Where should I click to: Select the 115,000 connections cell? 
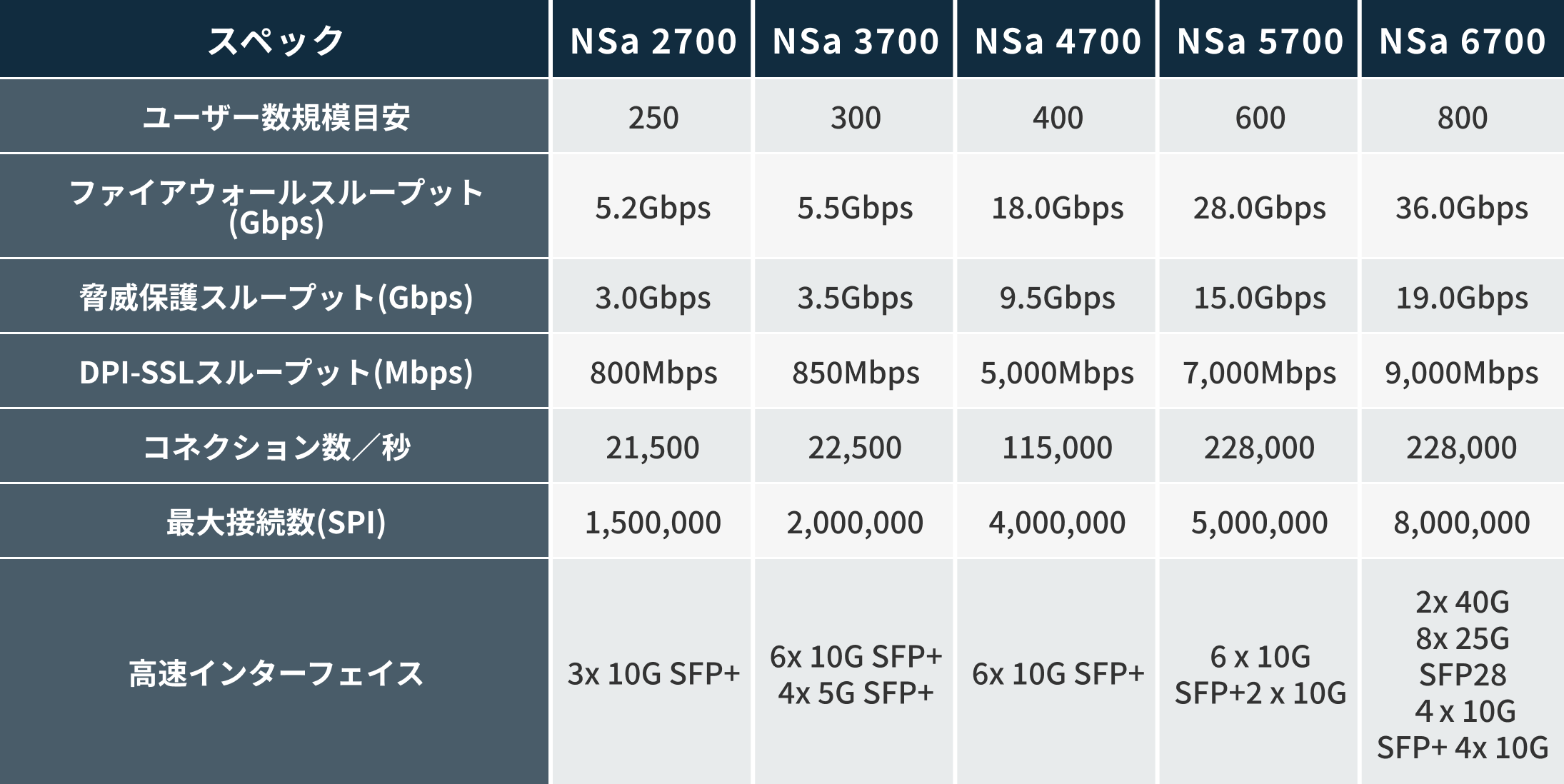pyautogui.click(x=1056, y=446)
